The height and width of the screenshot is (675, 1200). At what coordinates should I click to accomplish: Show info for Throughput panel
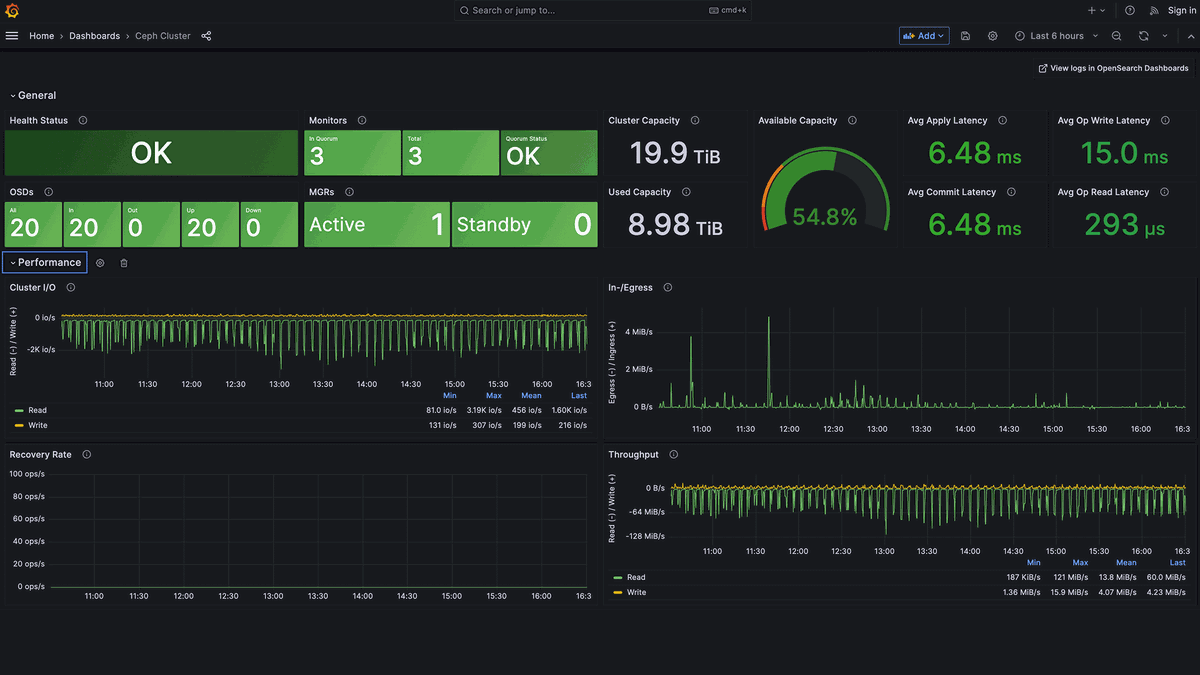coord(673,455)
